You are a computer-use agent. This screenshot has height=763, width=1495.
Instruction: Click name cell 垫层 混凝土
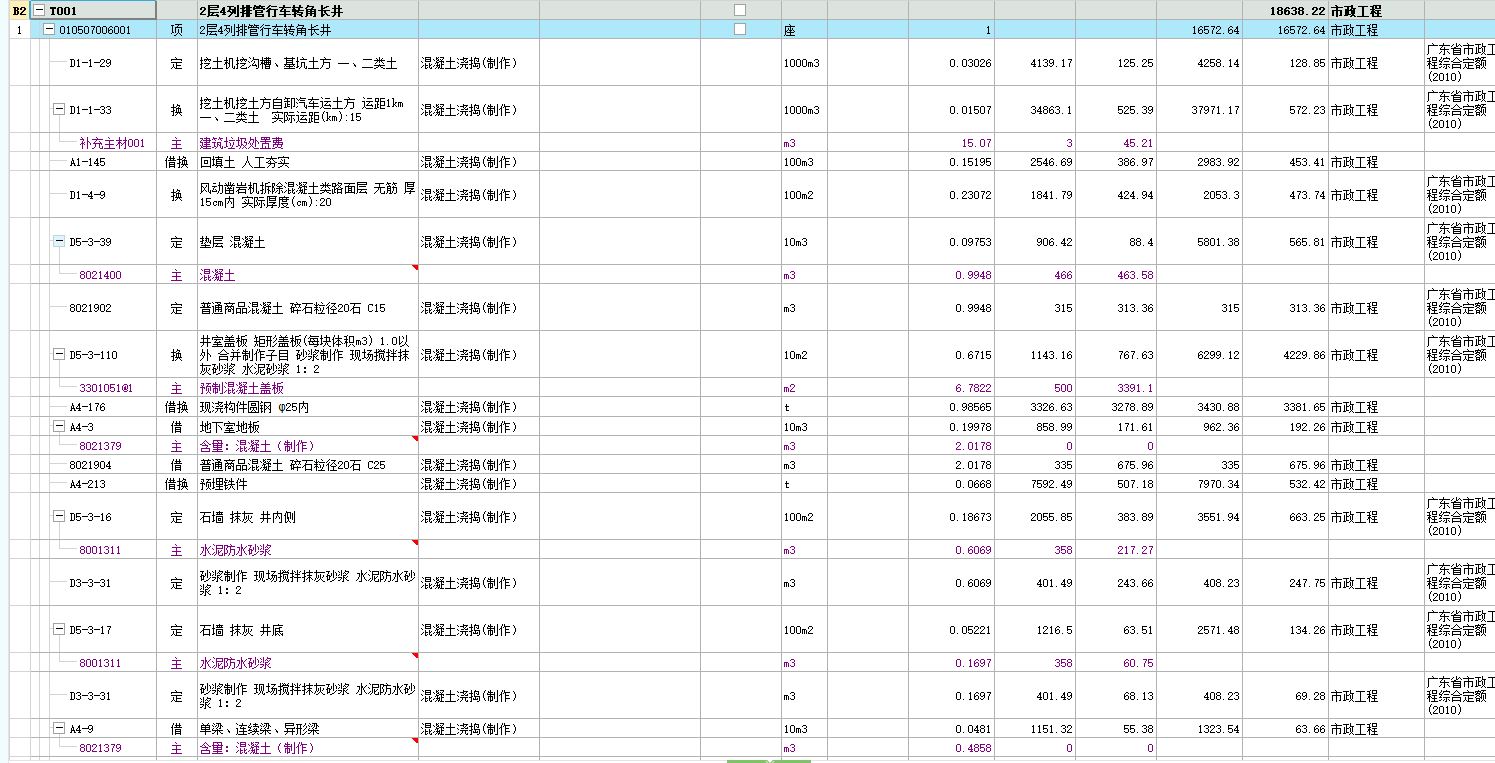232,242
